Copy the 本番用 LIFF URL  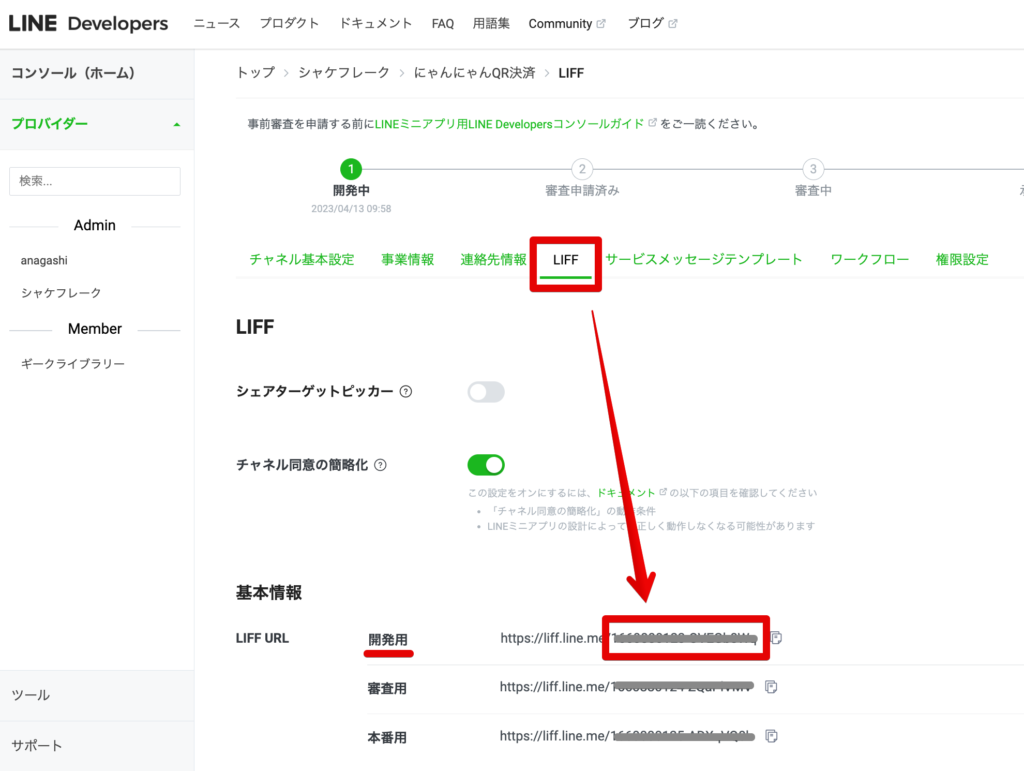(x=771, y=736)
